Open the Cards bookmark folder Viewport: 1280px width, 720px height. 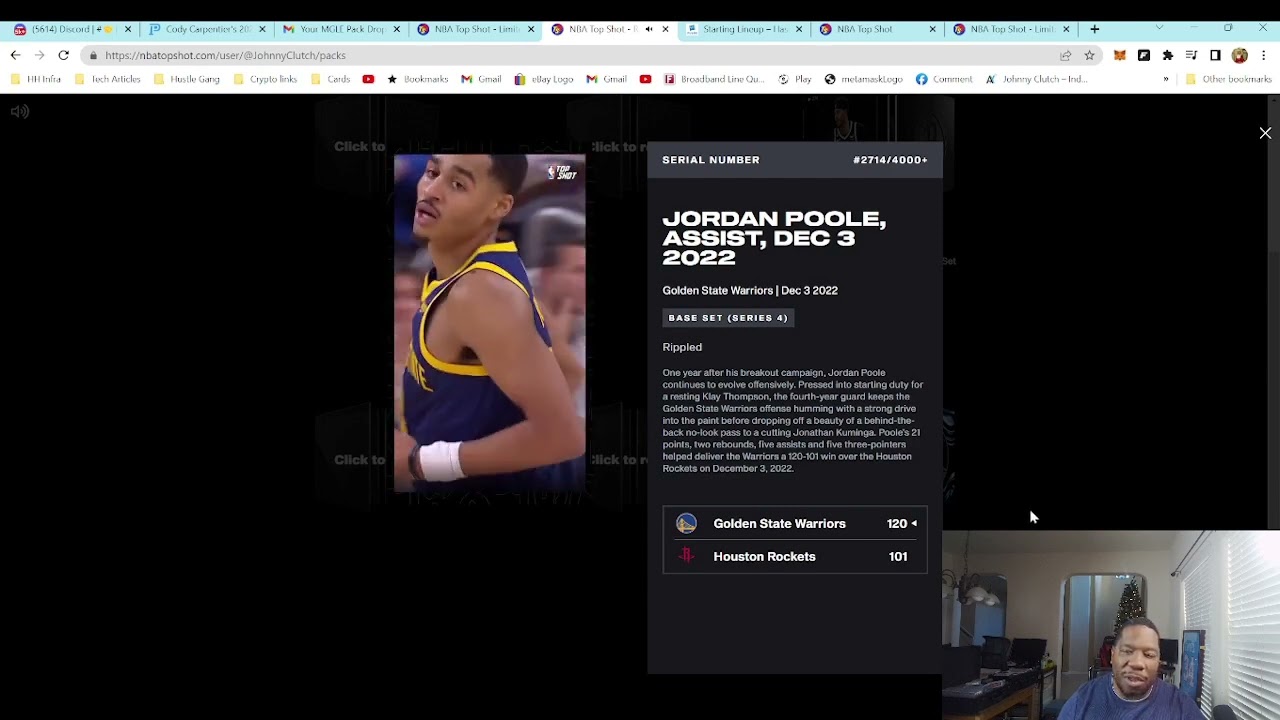[331, 79]
